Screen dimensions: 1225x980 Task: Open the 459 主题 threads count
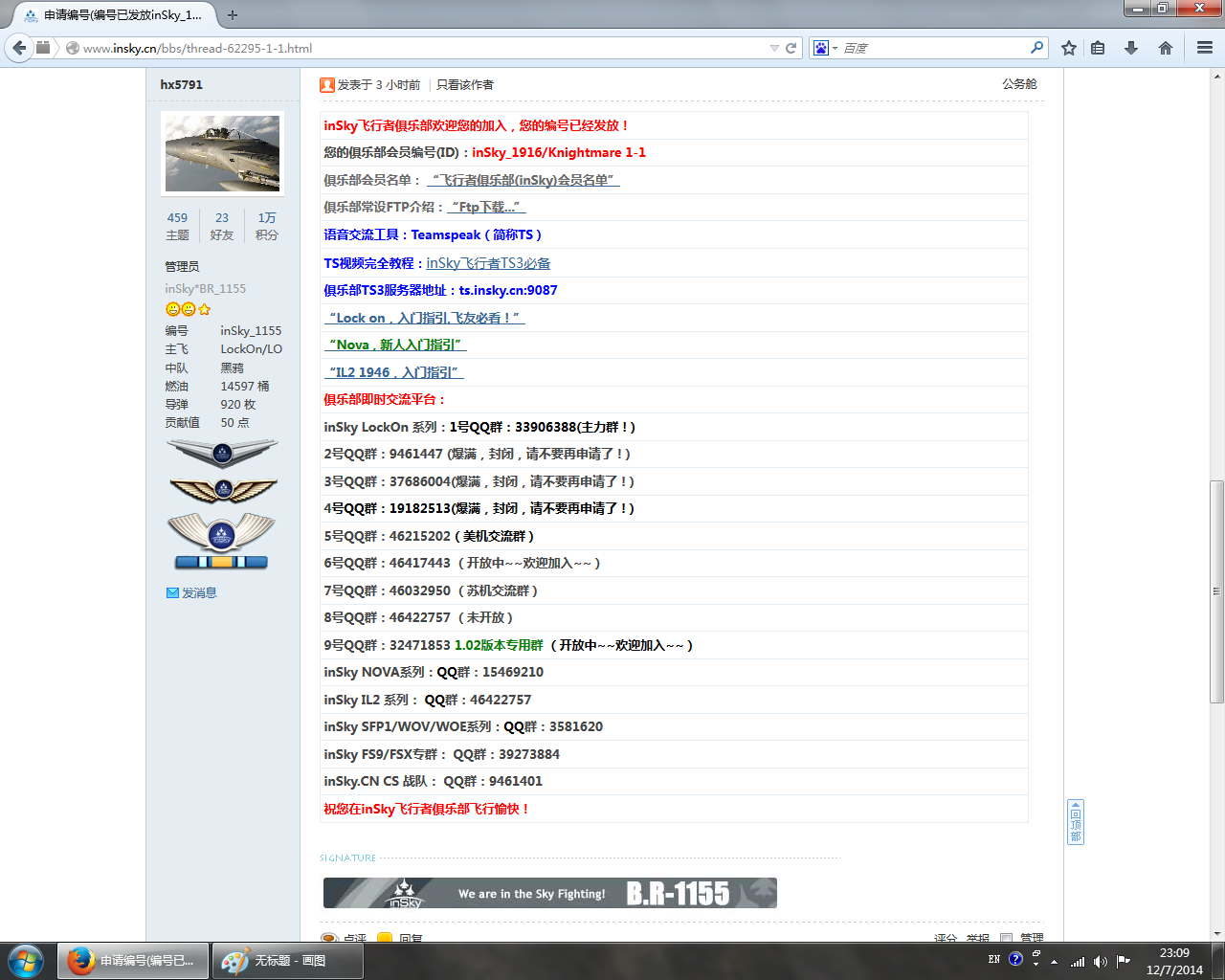pos(177,226)
